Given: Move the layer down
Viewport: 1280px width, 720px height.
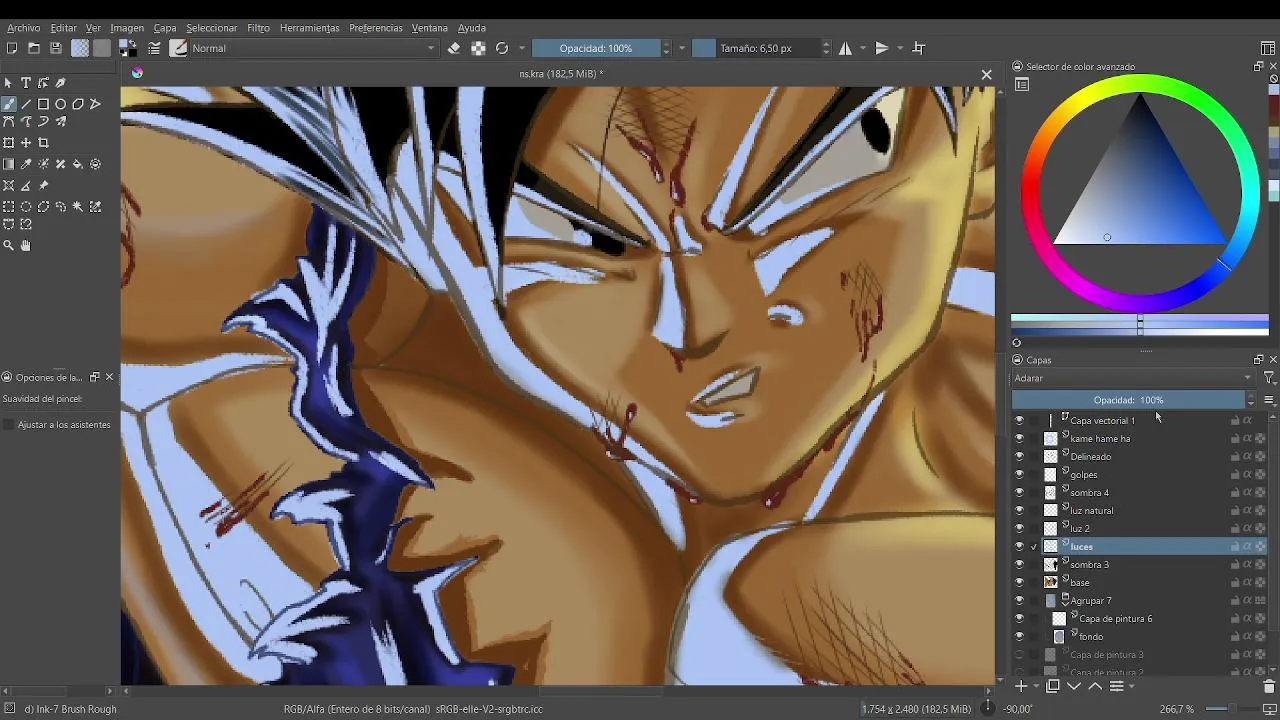Looking at the screenshot, I should (x=1073, y=686).
